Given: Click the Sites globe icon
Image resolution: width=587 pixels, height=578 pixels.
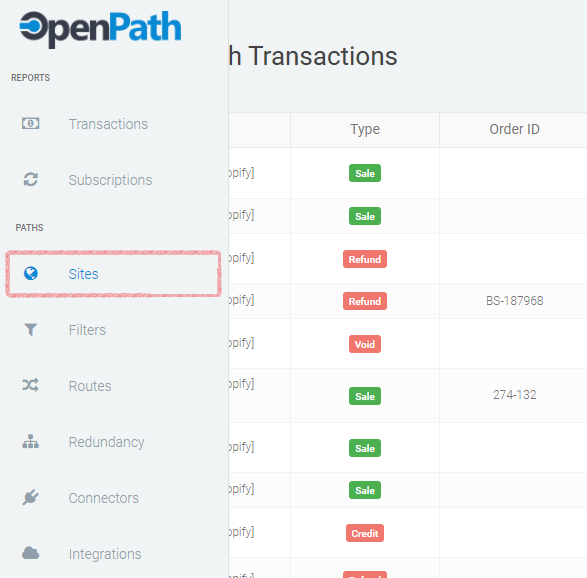Looking at the screenshot, I should 30,273.
